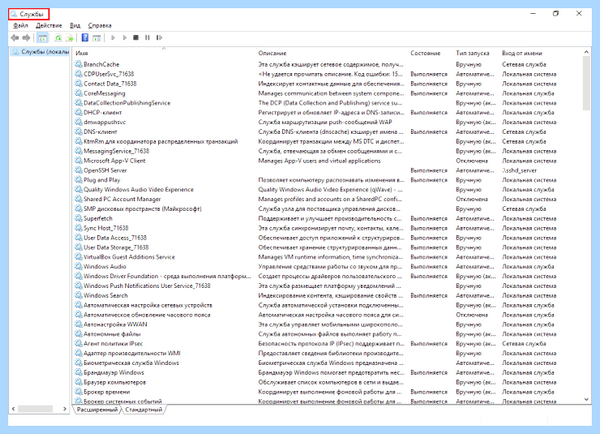Toggle the show/hide console tree icon
The height and width of the screenshot is (434, 600).
tap(42, 38)
